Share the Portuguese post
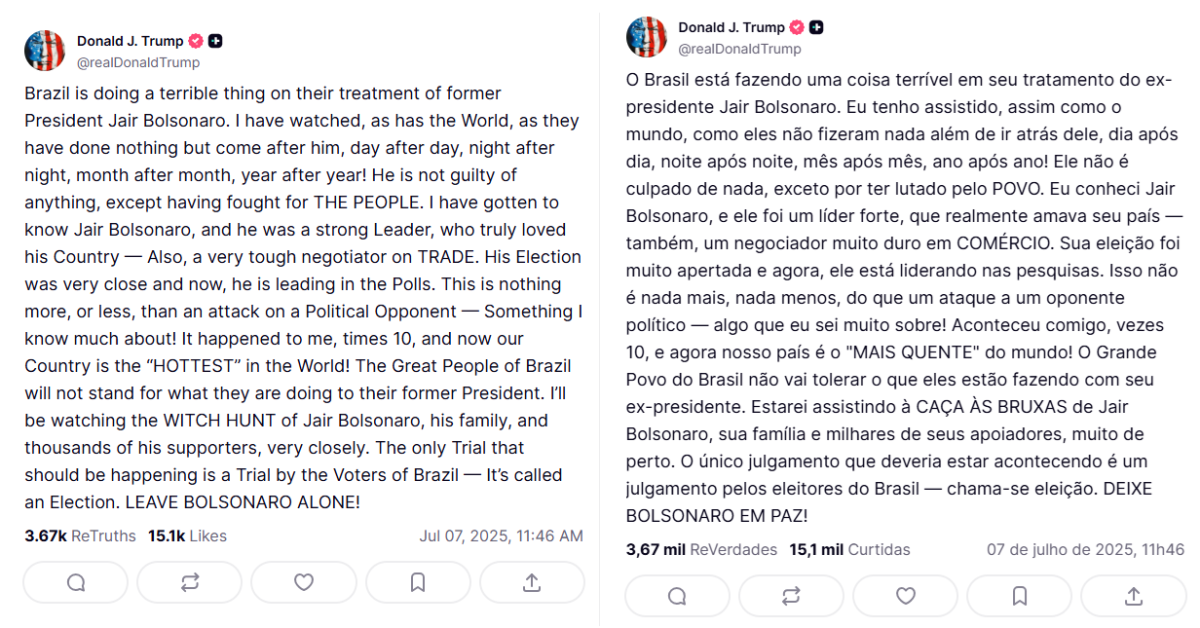 (1134, 596)
